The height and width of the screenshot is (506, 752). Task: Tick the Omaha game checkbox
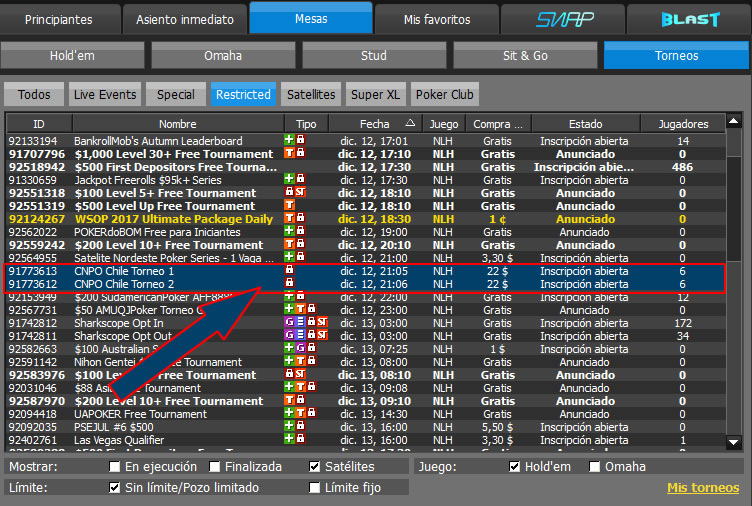pos(595,467)
